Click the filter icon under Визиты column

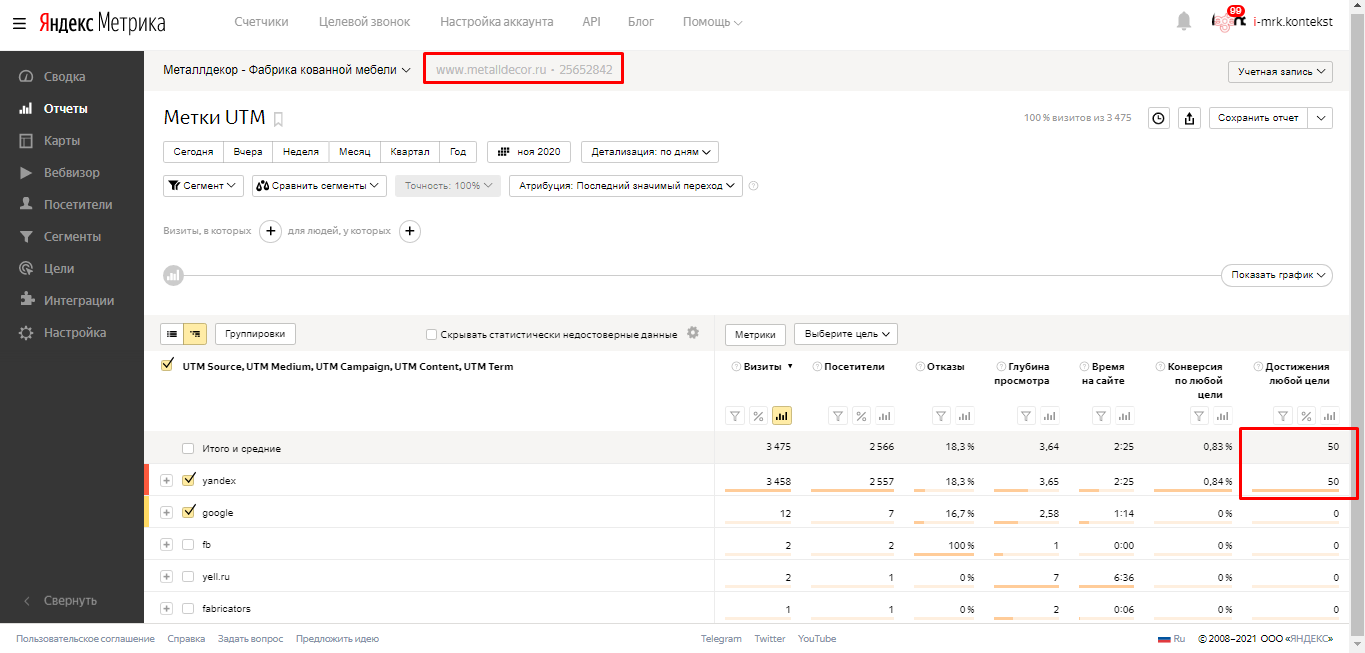(x=735, y=416)
